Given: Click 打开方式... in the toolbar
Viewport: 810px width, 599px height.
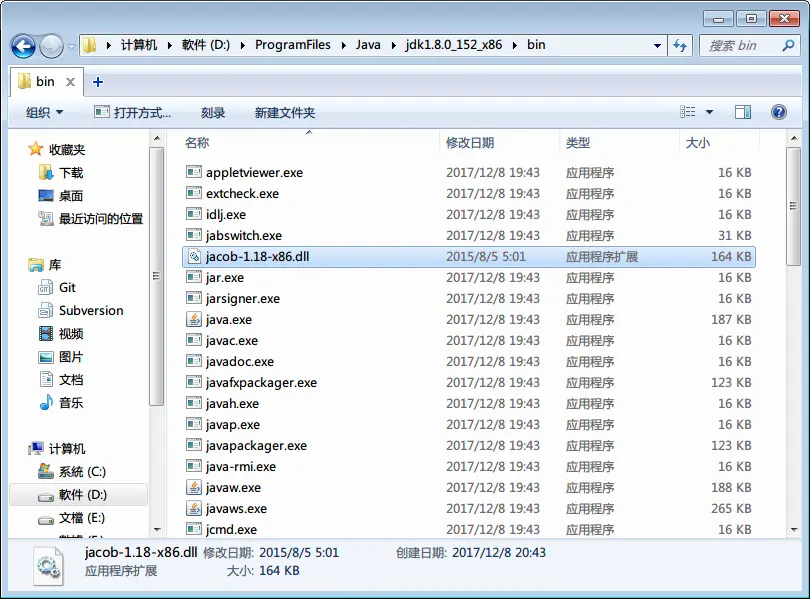Looking at the screenshot, I should (132, 112).
